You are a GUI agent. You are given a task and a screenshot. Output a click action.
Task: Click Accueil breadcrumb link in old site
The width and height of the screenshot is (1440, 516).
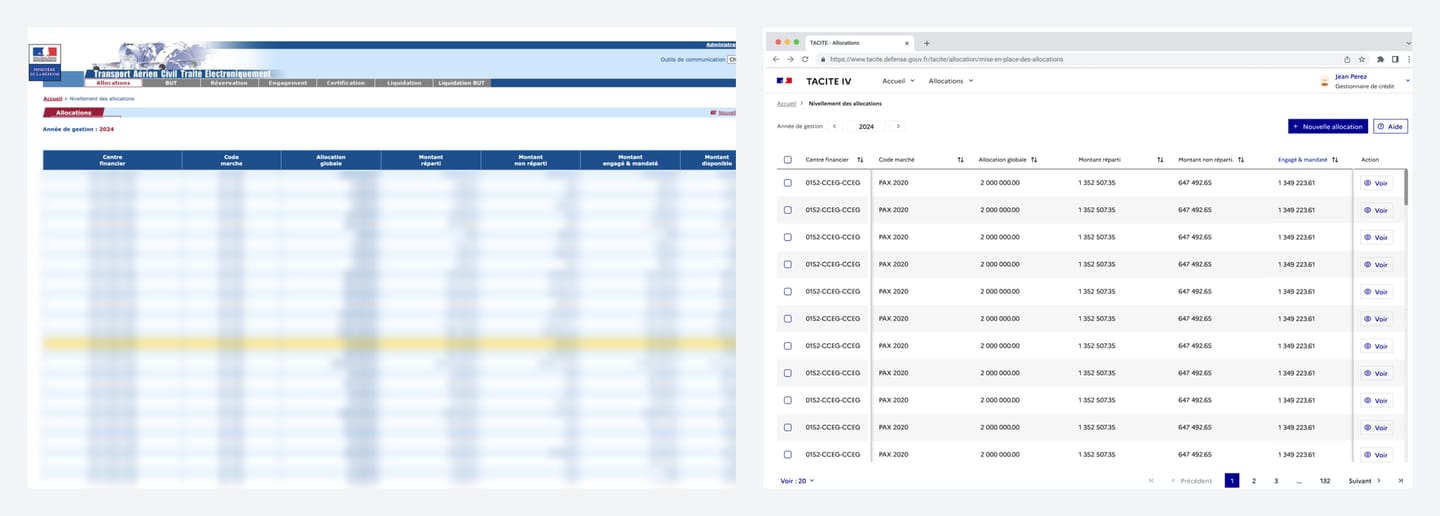(52, 99)
